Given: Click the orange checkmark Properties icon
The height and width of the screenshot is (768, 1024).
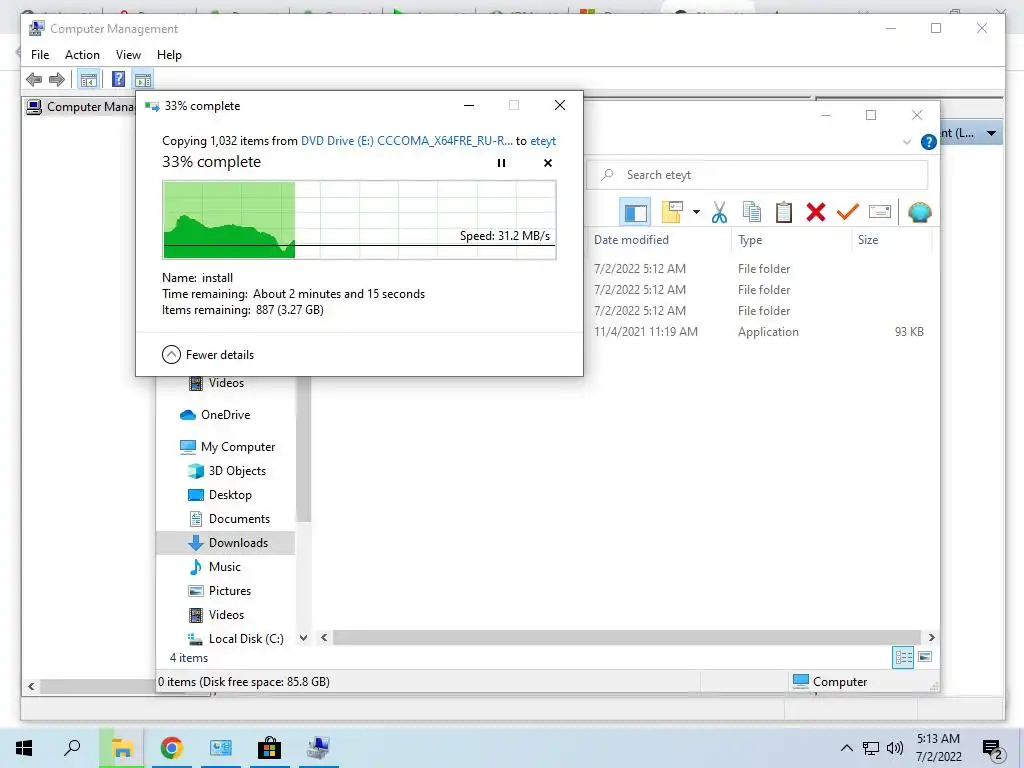Looking at the screenshot, I should click(848, 212).
